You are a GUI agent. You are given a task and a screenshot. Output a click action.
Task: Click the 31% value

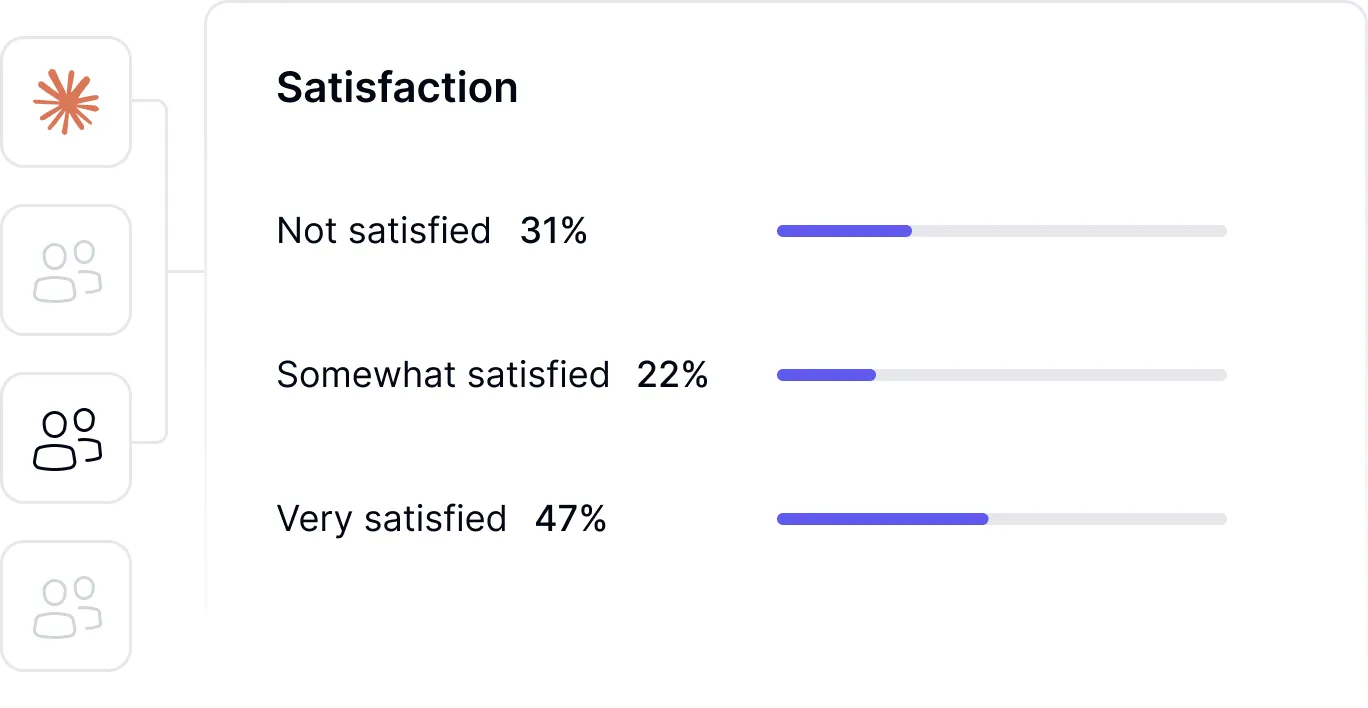click(x=553, y=231)
